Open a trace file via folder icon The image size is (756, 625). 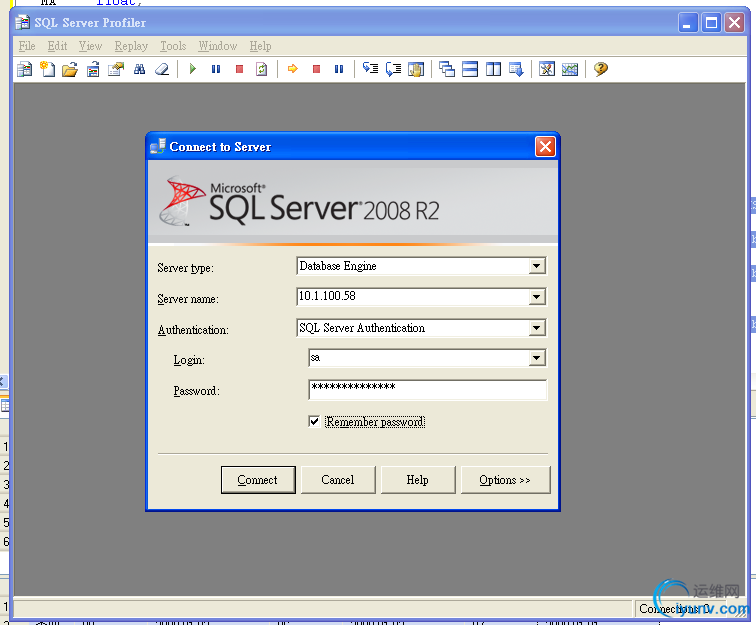click(x=70, y=69)
